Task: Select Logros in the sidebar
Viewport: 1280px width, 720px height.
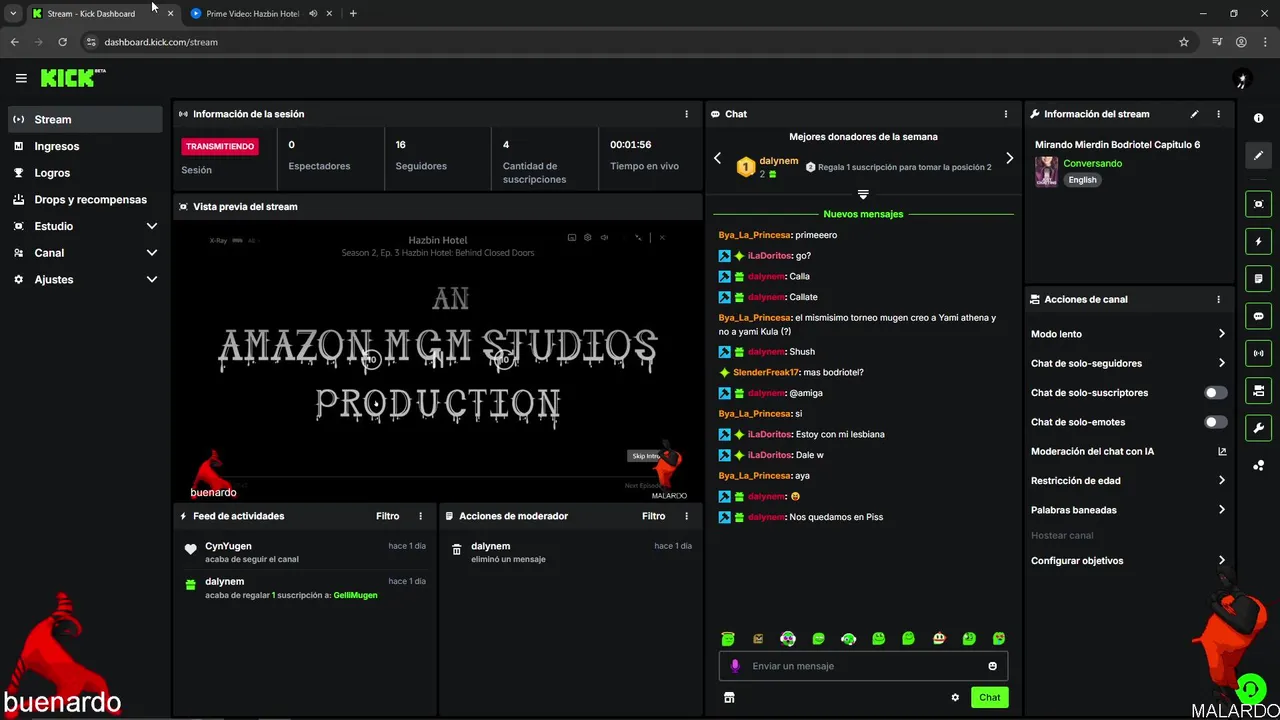Action: click(x=85, y=173)
